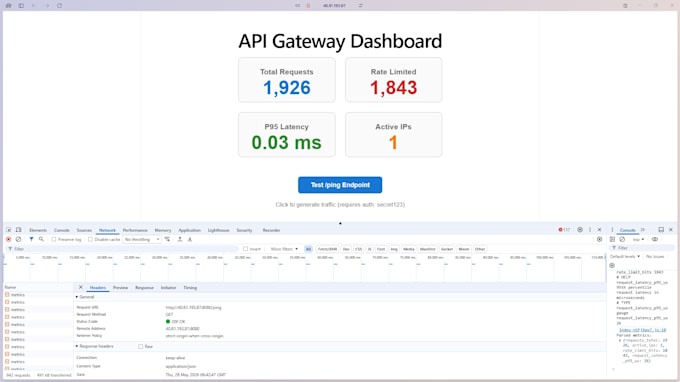680x382 pixels.
Task: Select the Font type filter
Action: click(381, 249)
